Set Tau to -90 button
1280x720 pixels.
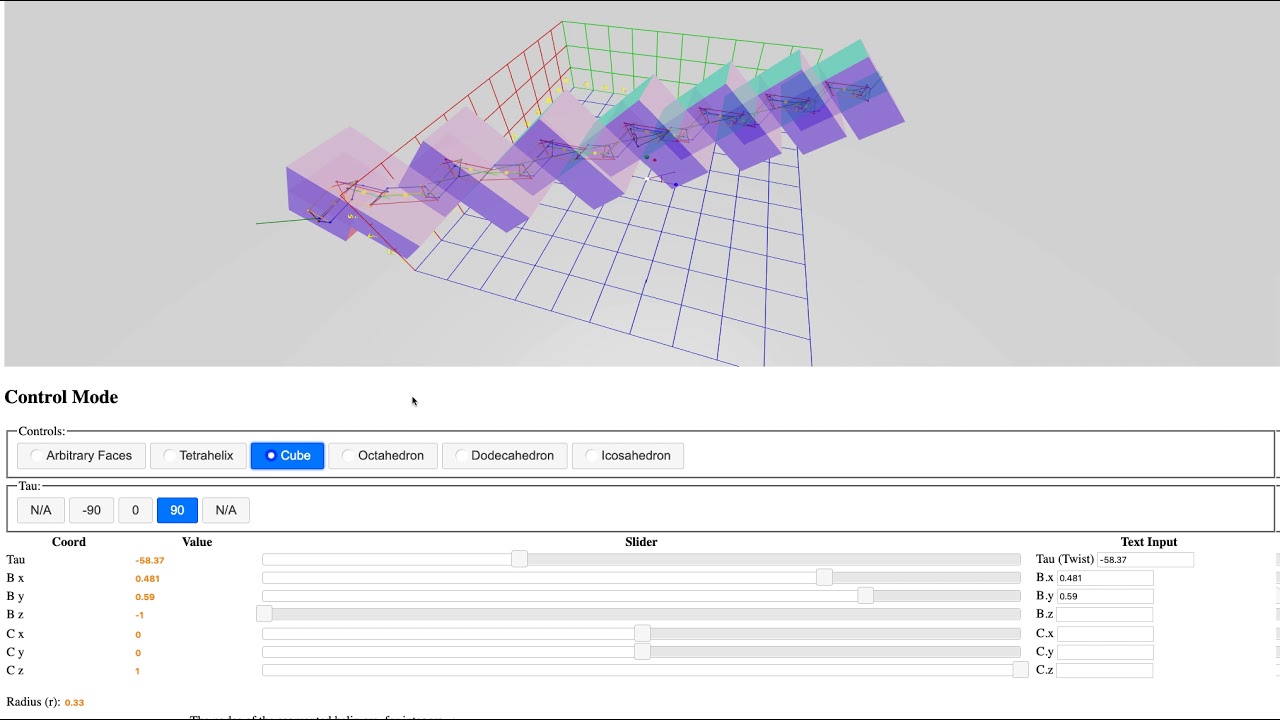(91, 510)
